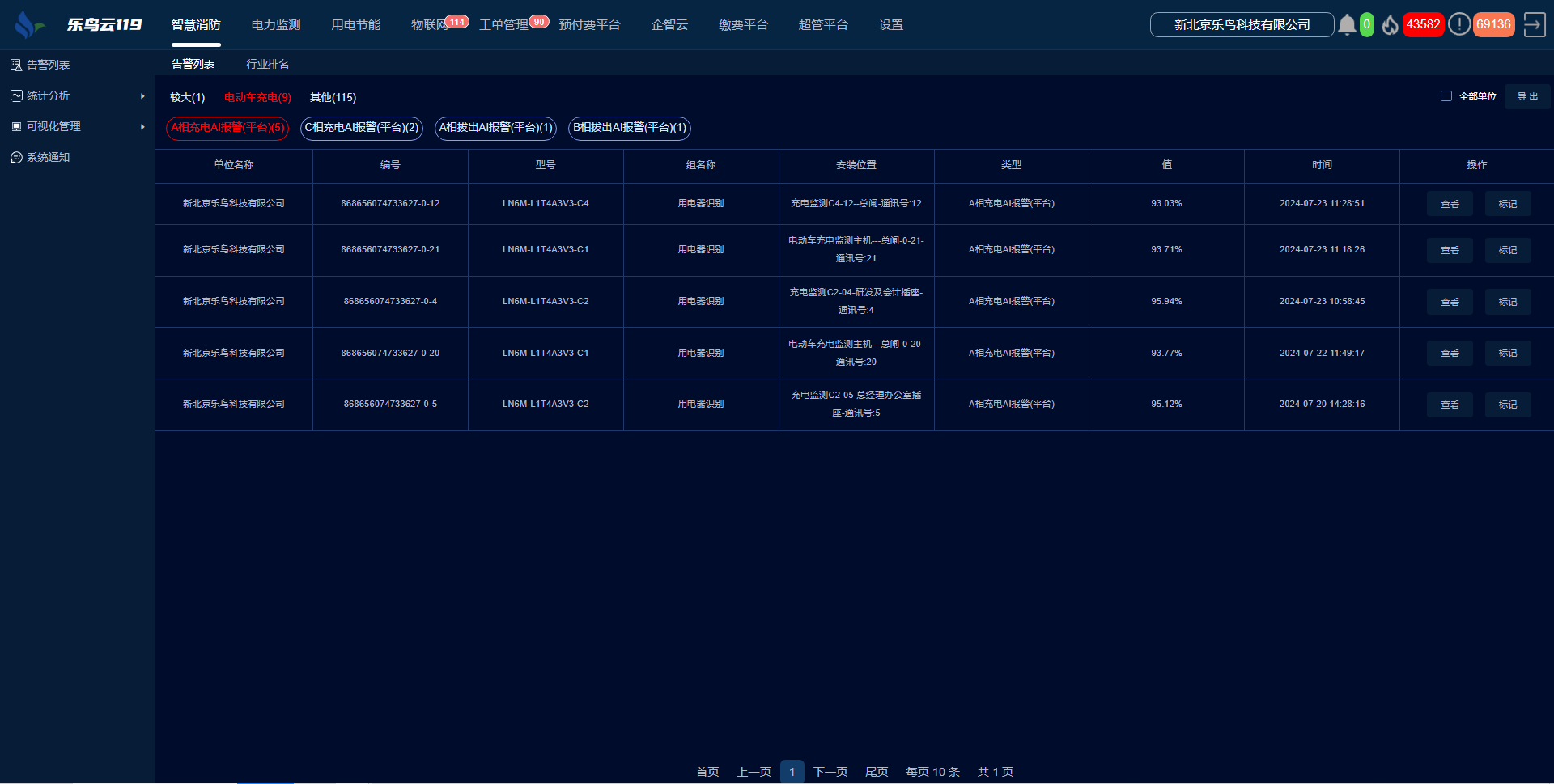The height and width of the screenshot is (784, 1554).
Task: Click the 乐鸟云119 logo icon
Action: coord(28,25)
